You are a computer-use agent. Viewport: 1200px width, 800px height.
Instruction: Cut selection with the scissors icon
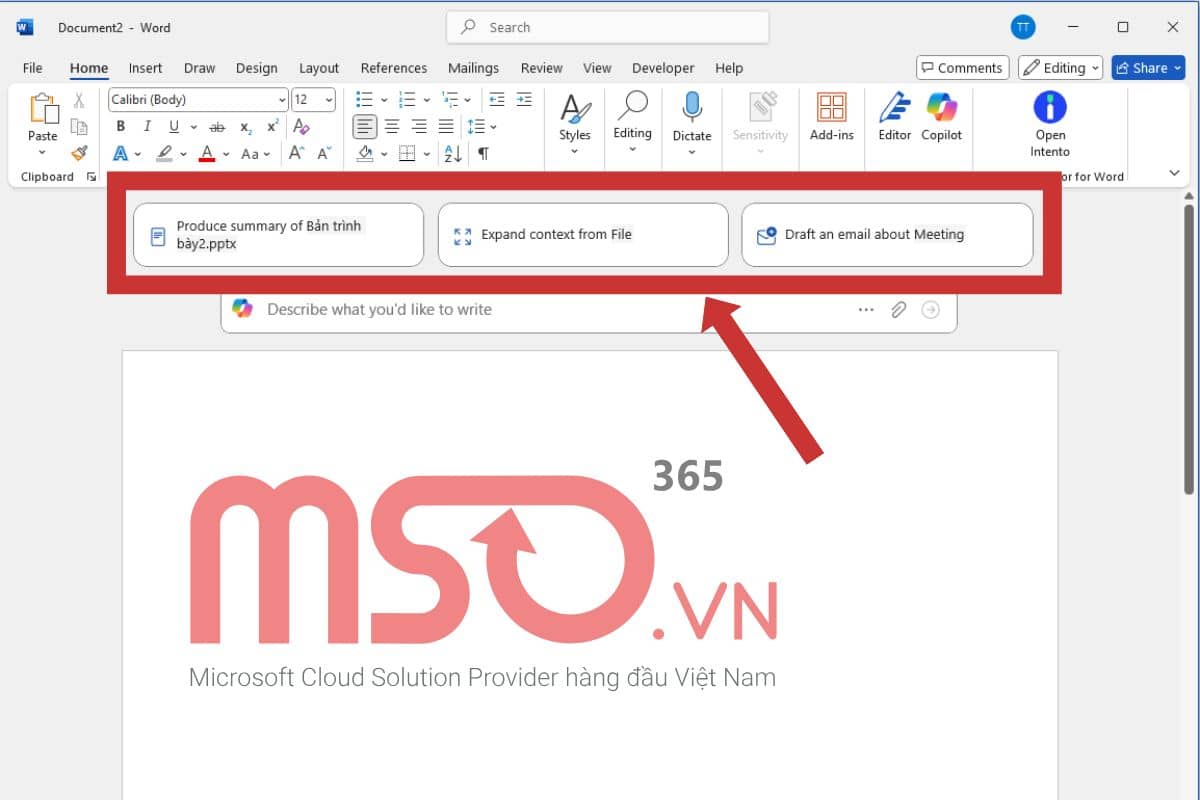pos(79,100)
